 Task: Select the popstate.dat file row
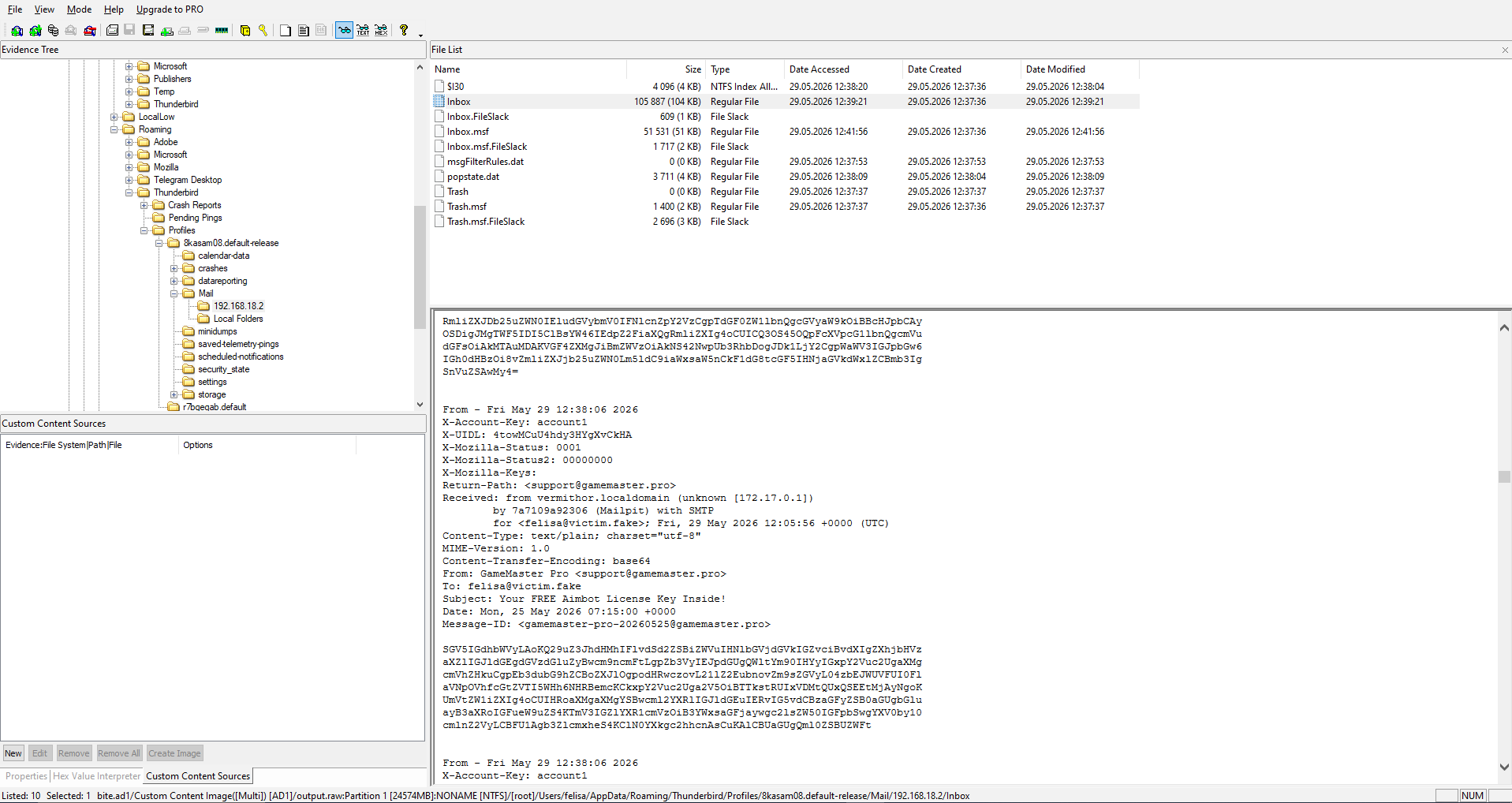click(x=785, y=177)
